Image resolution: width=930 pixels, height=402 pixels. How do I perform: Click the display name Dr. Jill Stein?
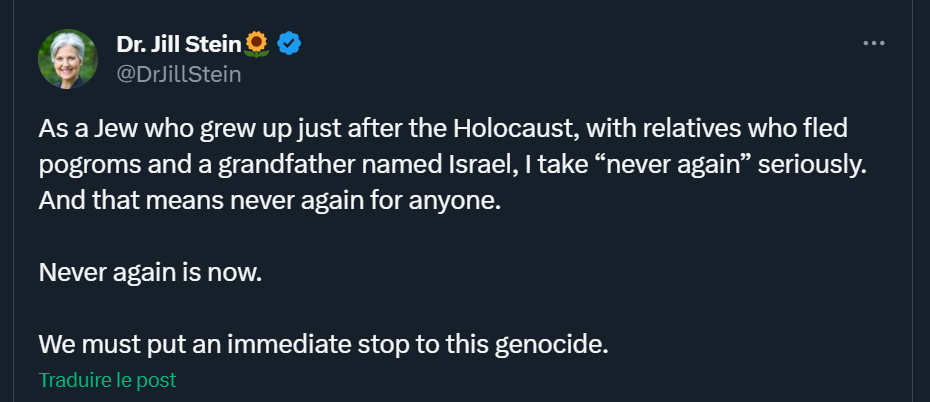pos(180,44)
